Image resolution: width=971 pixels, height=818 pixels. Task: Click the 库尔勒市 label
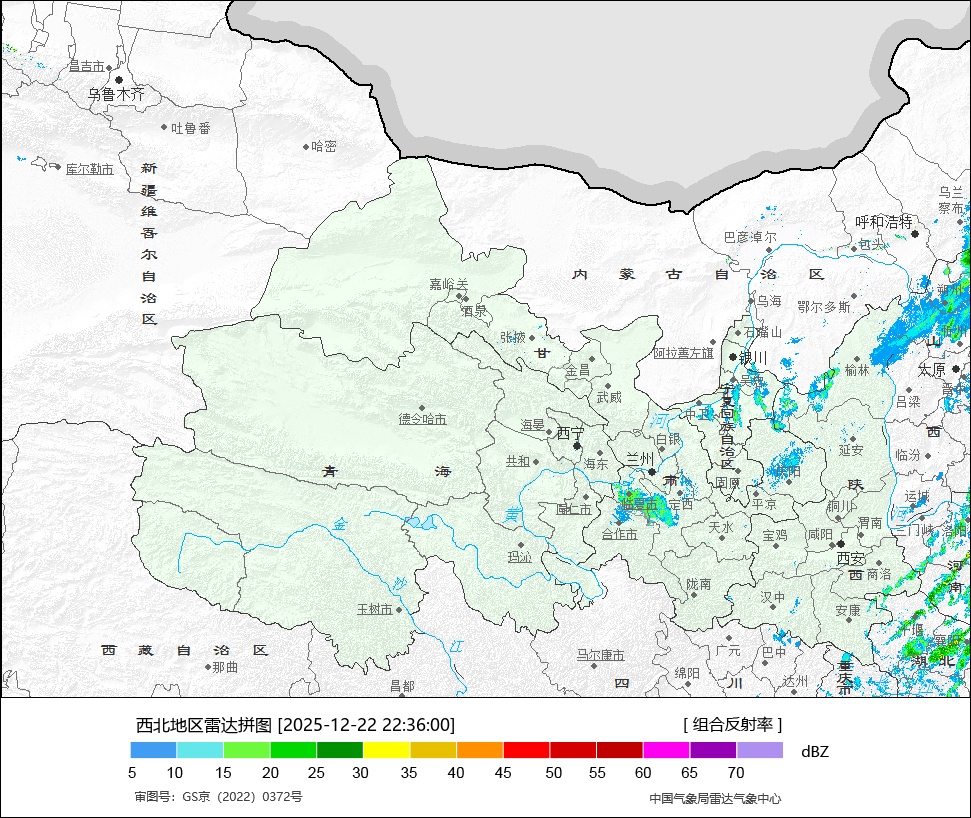tap(90, 169)
